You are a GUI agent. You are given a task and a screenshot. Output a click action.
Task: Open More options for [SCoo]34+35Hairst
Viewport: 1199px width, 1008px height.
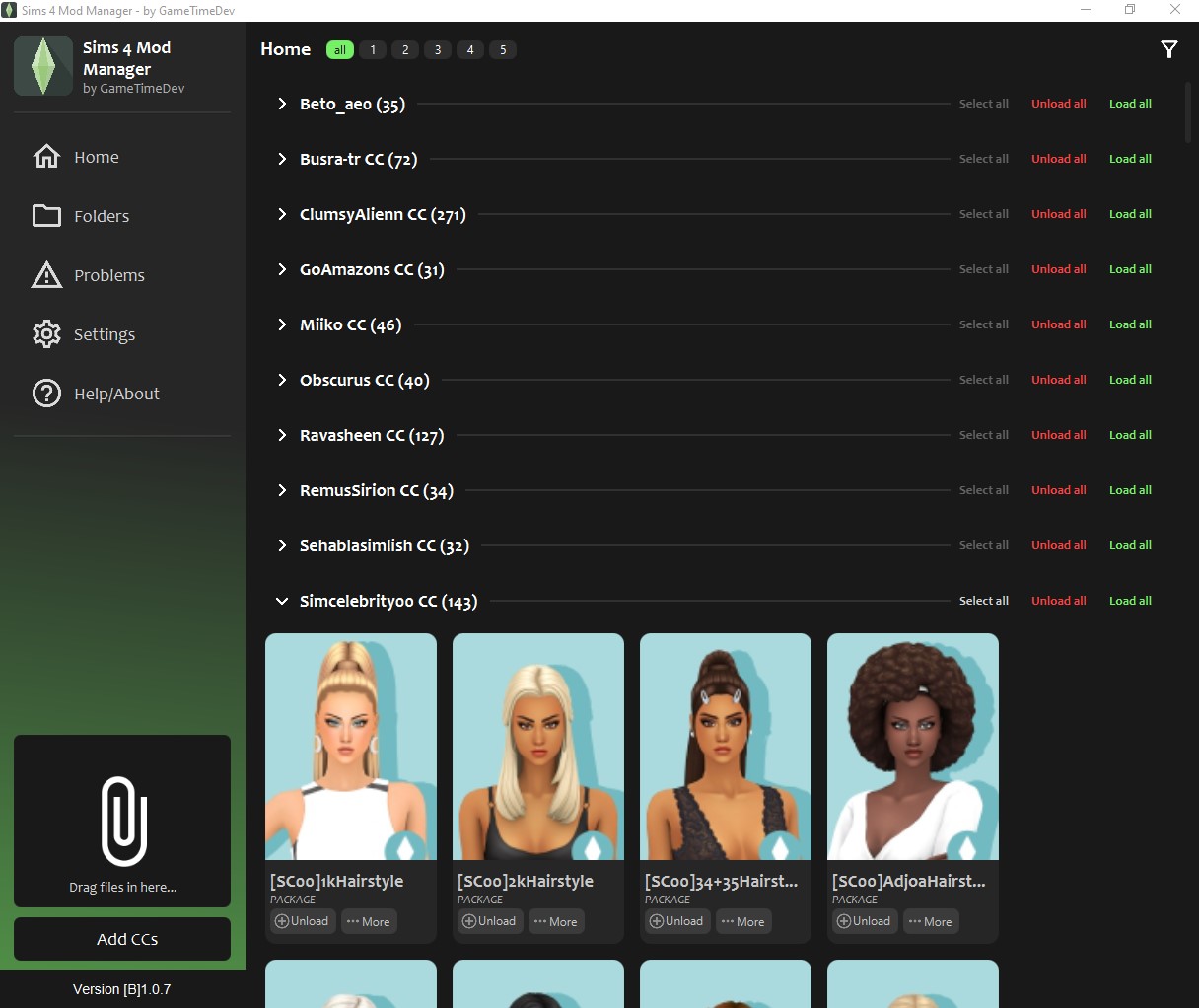pyautogui.click(x=743, y=921)
